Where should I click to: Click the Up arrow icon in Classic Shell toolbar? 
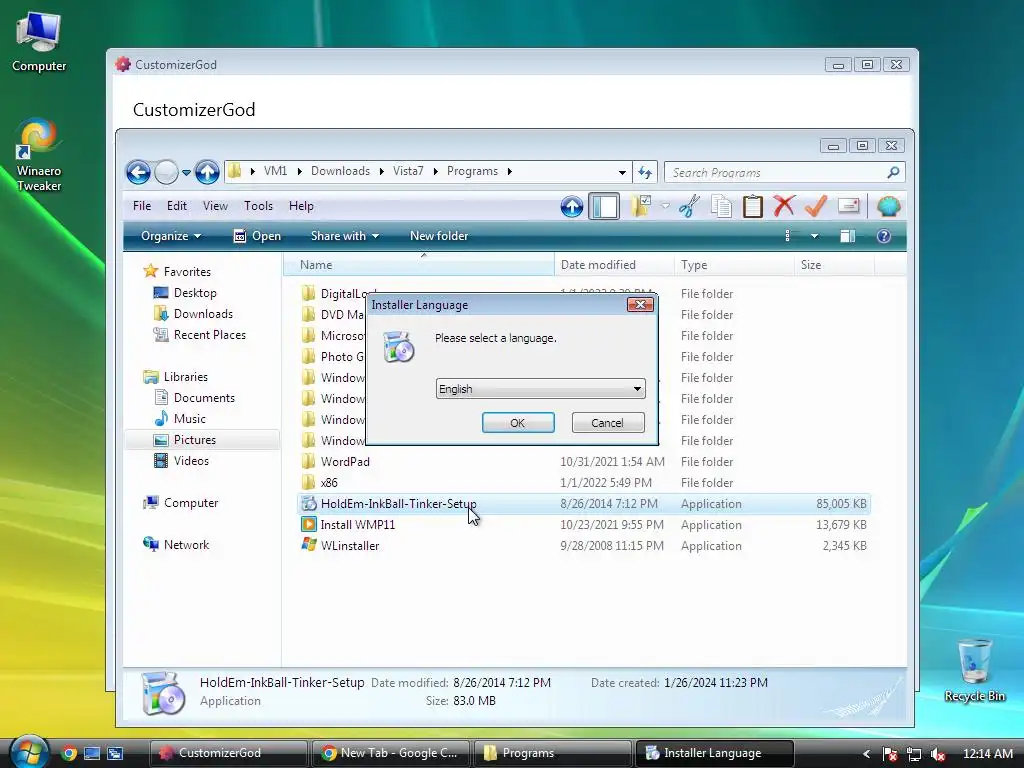click(571, 206)
